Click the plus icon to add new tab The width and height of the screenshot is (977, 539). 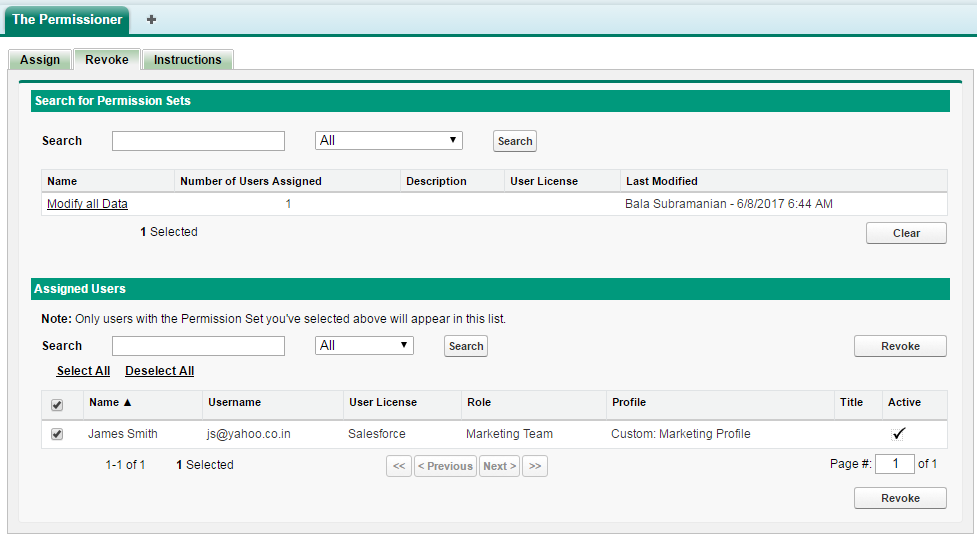[151, 19]
